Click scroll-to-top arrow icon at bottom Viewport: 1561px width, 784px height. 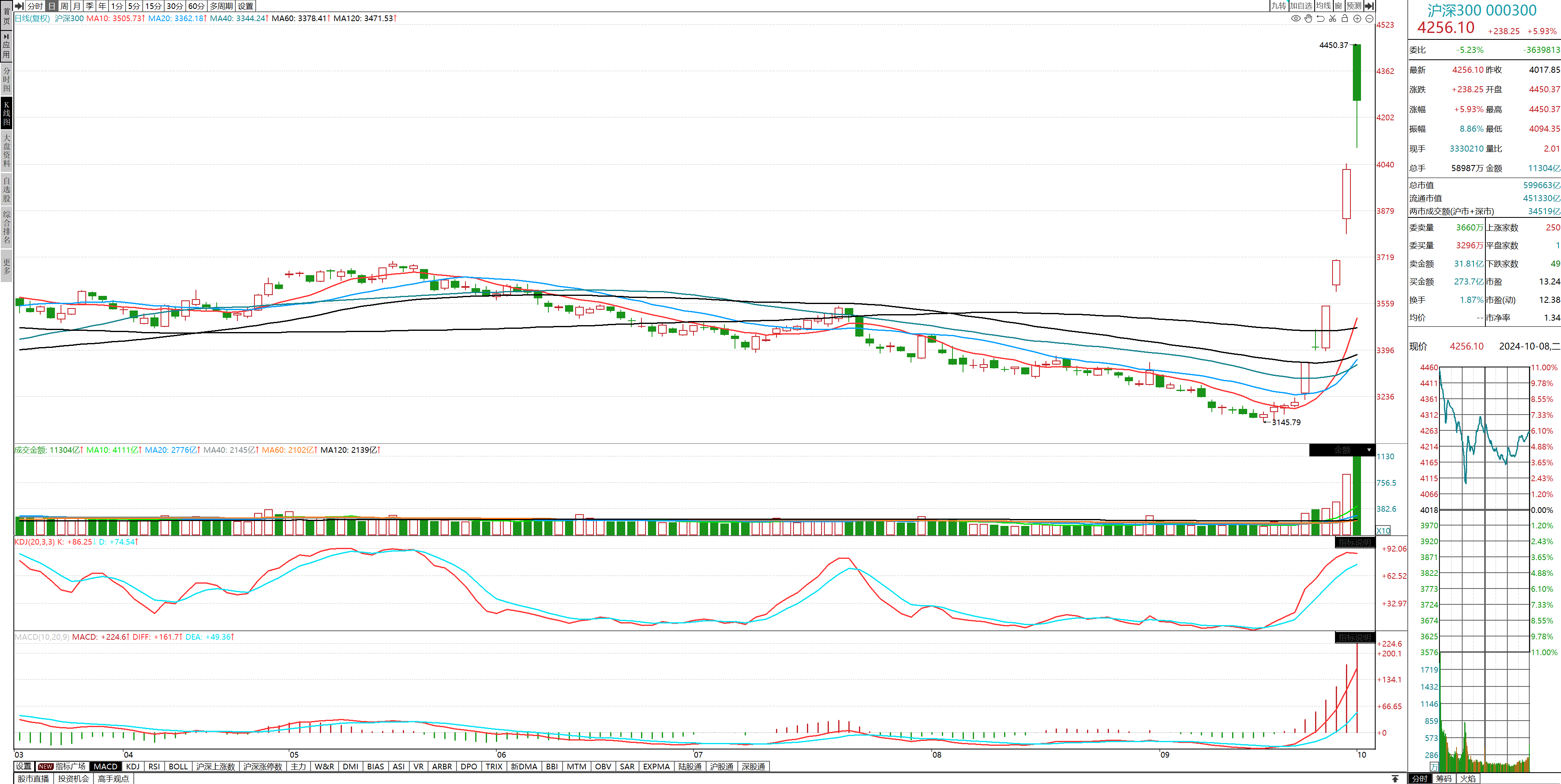pyautogui.click(x=1395, y=779)
